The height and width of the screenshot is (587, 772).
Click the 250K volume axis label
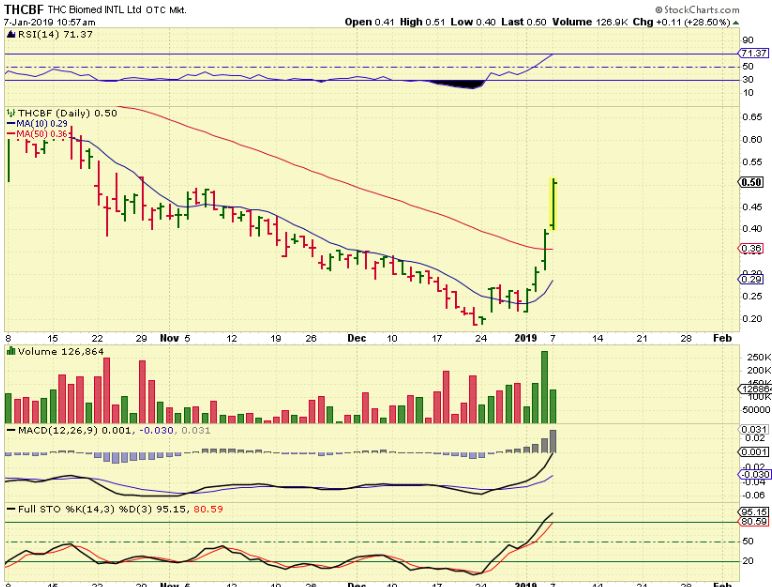(x=759, y=357)
